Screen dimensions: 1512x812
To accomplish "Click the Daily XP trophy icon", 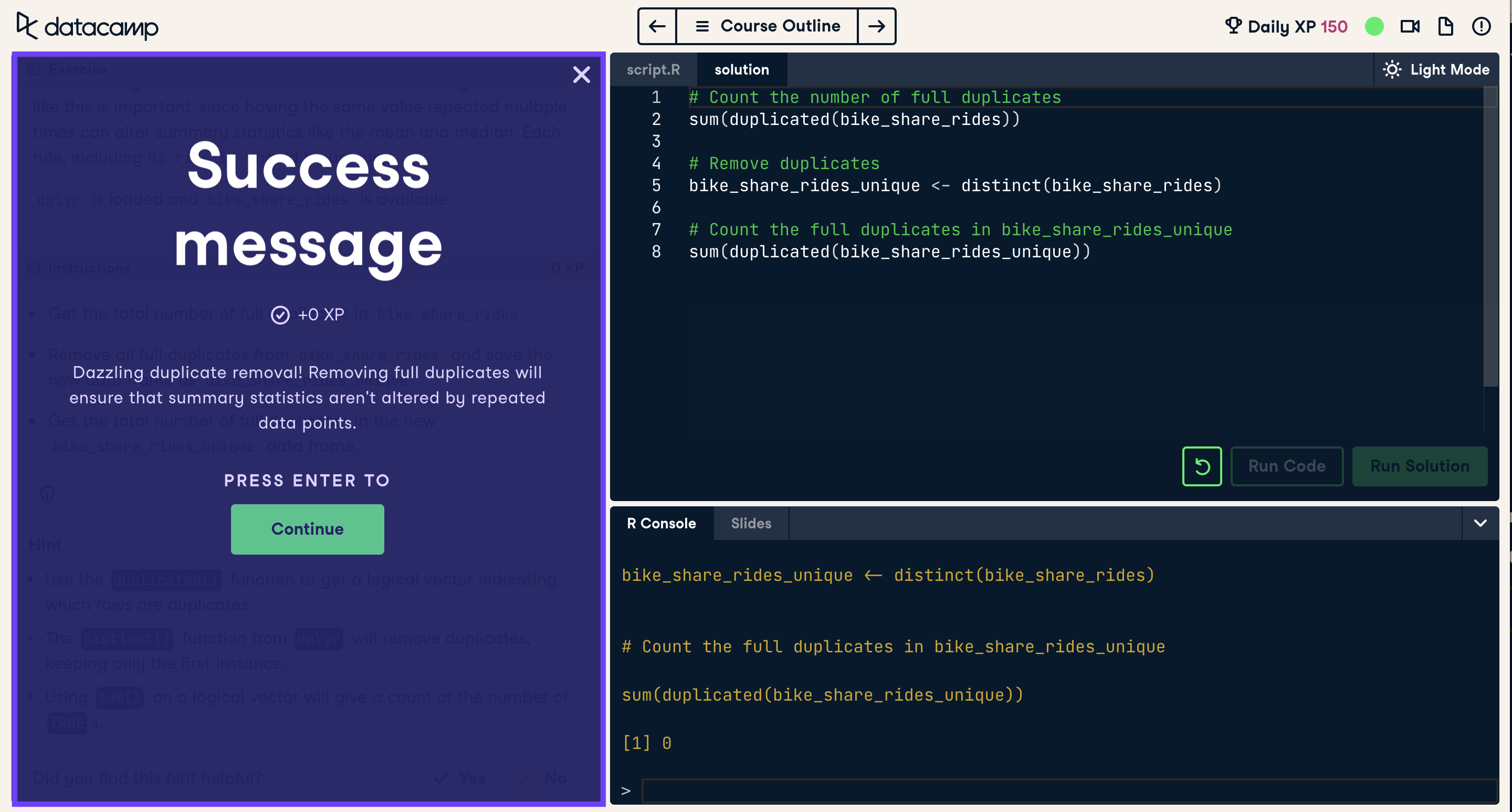I will tap(1233, 26).
